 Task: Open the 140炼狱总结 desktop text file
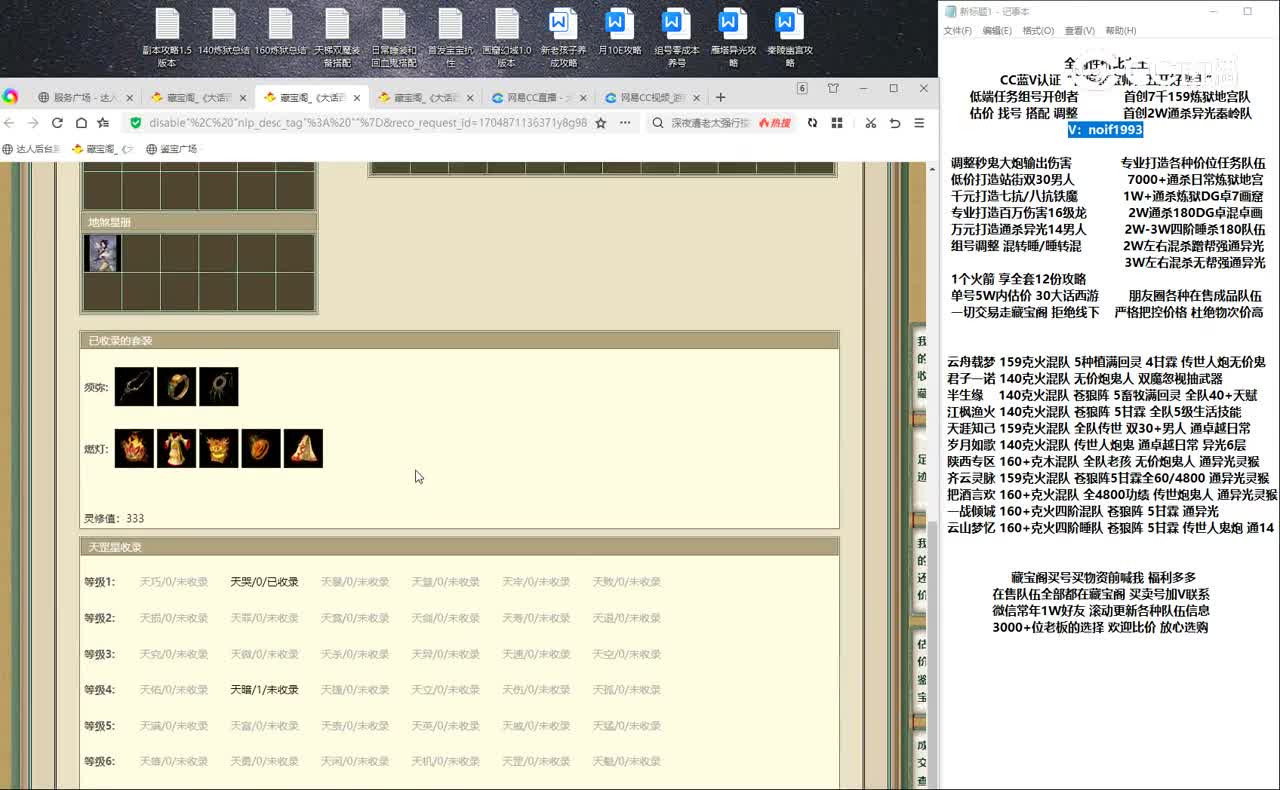[x=224, y=32]
